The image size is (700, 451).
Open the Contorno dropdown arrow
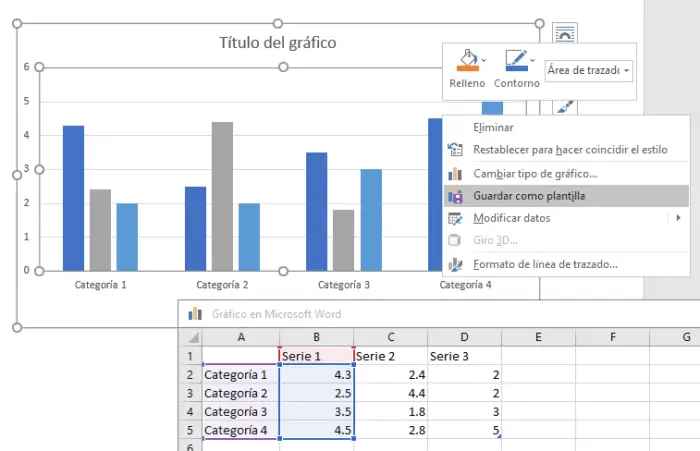(533, 60)
